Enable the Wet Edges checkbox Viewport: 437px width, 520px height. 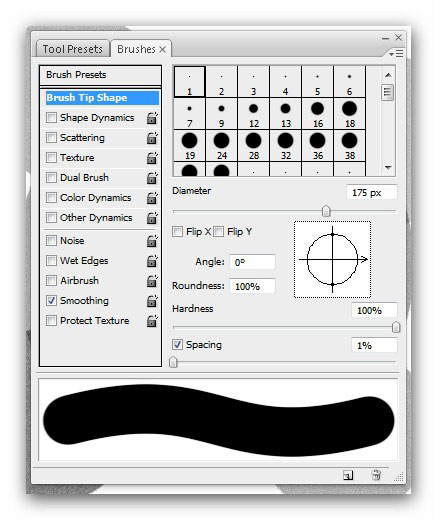point(51,260)
